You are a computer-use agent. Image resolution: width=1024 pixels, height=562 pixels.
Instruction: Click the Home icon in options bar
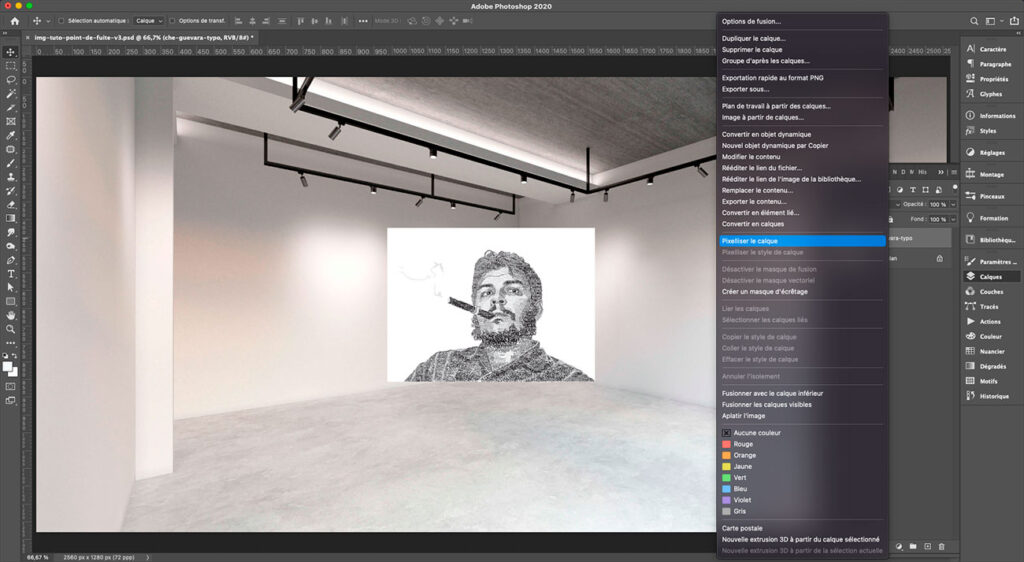14,20
